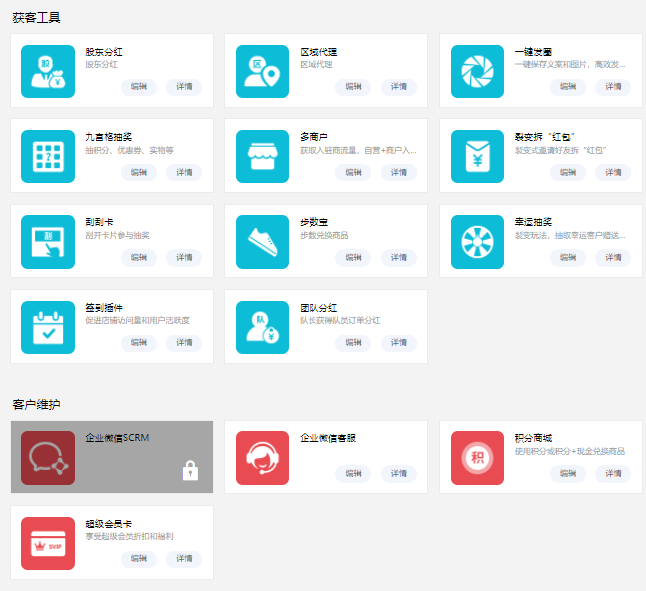Select the locked 企业微信SCRM card
The image size is (646, 591).
pos(112,457)
